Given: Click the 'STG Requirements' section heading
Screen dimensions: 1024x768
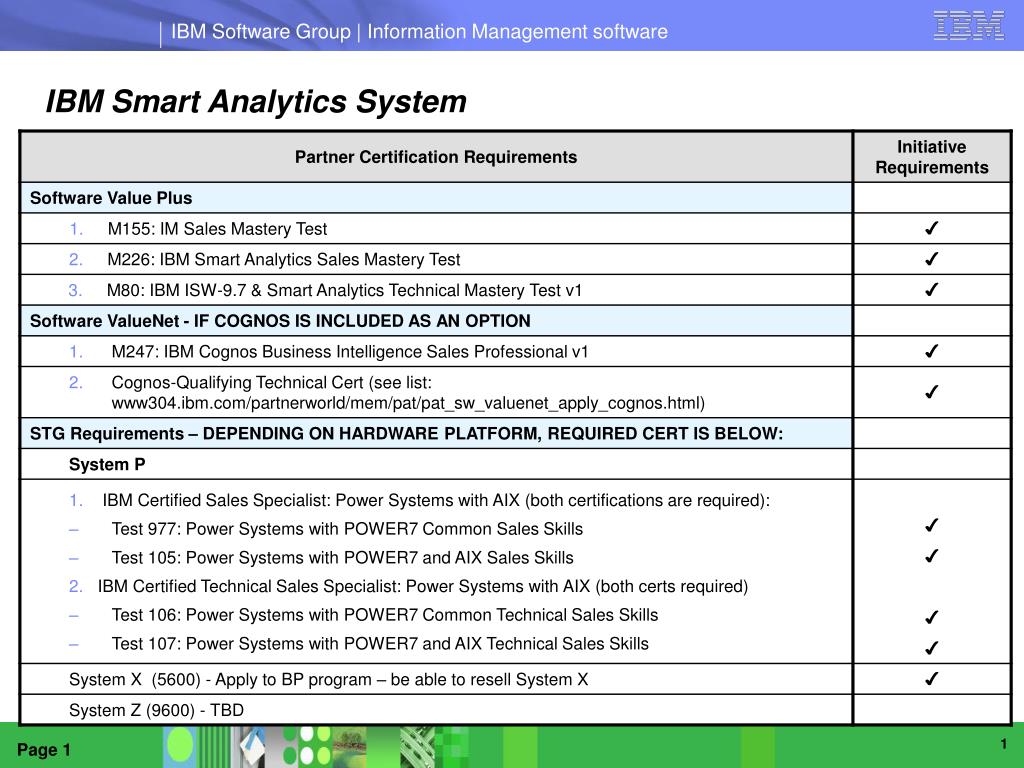Looking at the screenshot, I should tap(406, 434).
